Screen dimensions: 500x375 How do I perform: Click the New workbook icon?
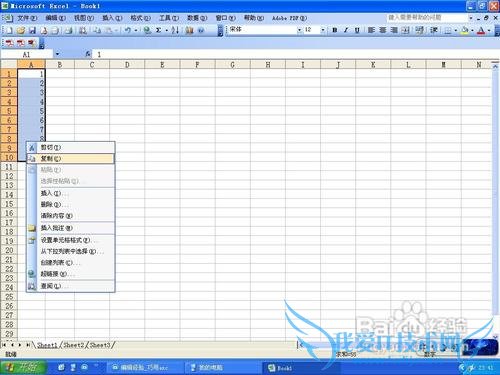point(9,30)
